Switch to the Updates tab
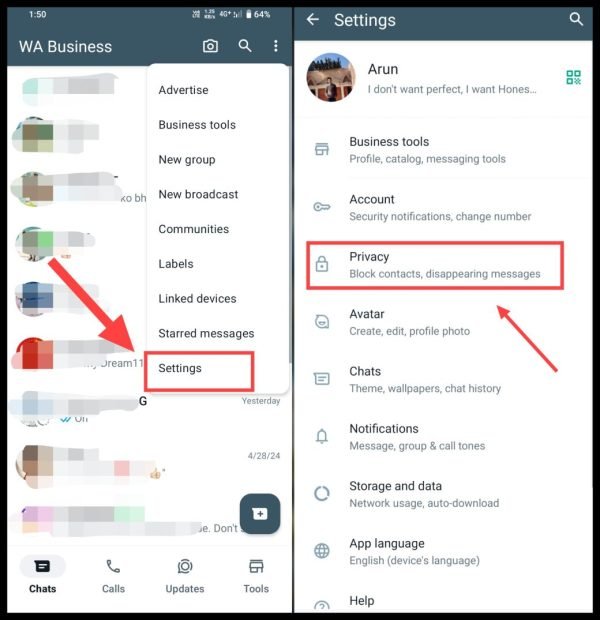 (x=185, y=576)
